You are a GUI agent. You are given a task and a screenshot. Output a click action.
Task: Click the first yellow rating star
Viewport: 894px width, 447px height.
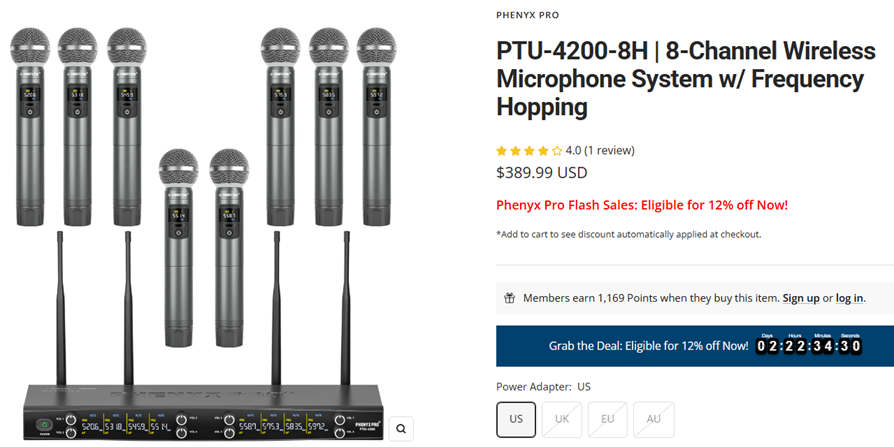click(502, 151)
